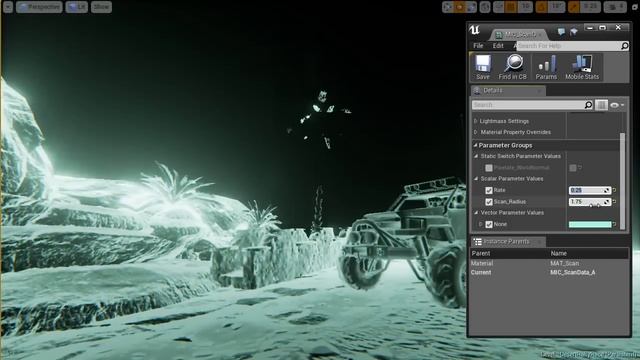Viewport: 640px width, 360px height.
Task: Click the Details search magnifier icon
Action: (x=588, y=105)
